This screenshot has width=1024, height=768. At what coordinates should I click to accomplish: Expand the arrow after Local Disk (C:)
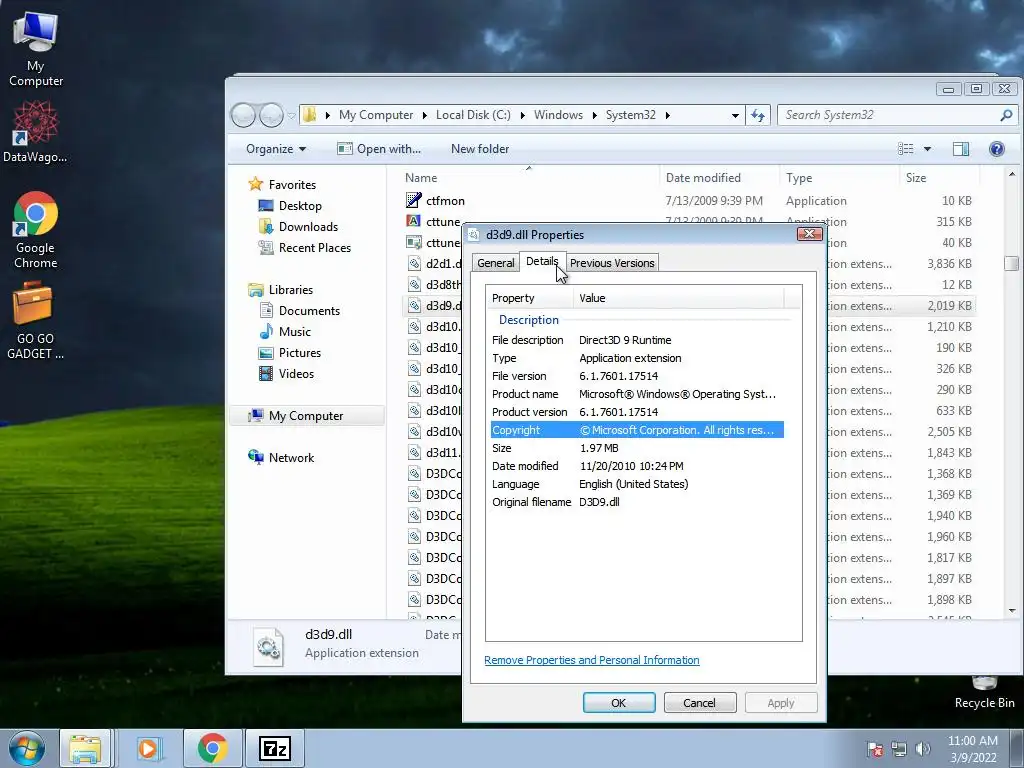(522, 115)
